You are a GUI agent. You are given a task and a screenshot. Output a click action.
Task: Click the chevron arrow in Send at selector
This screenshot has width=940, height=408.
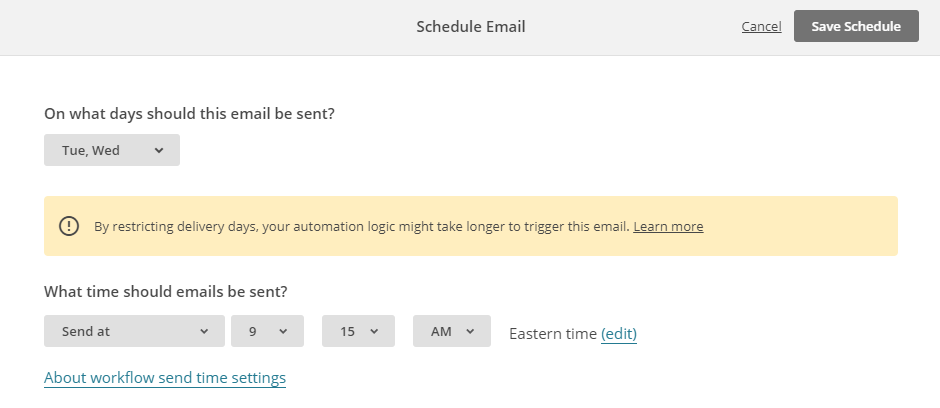[x=204, y=331]
